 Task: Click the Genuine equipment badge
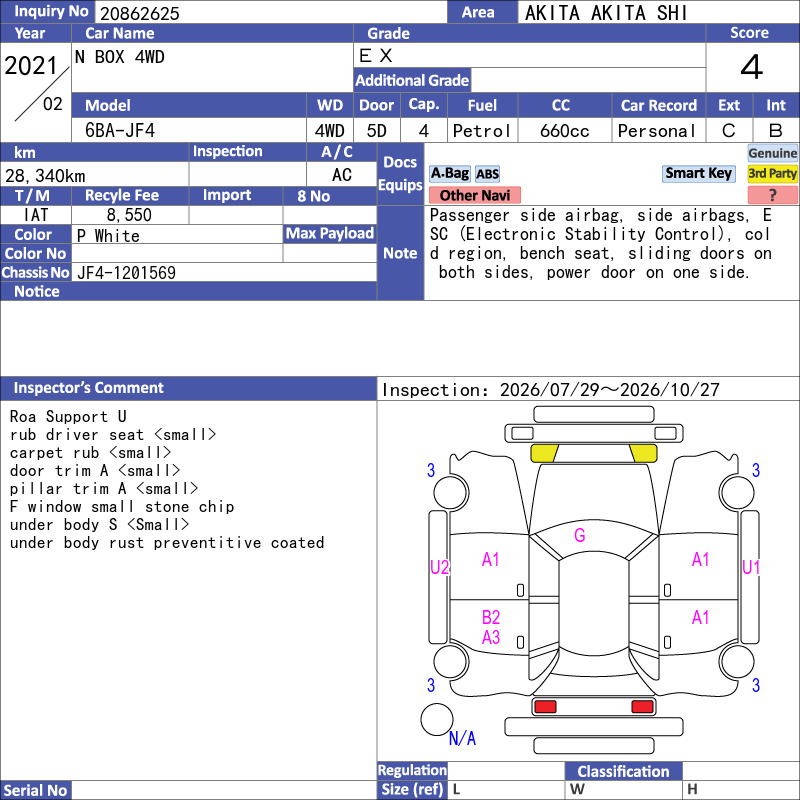coord(772,153)
